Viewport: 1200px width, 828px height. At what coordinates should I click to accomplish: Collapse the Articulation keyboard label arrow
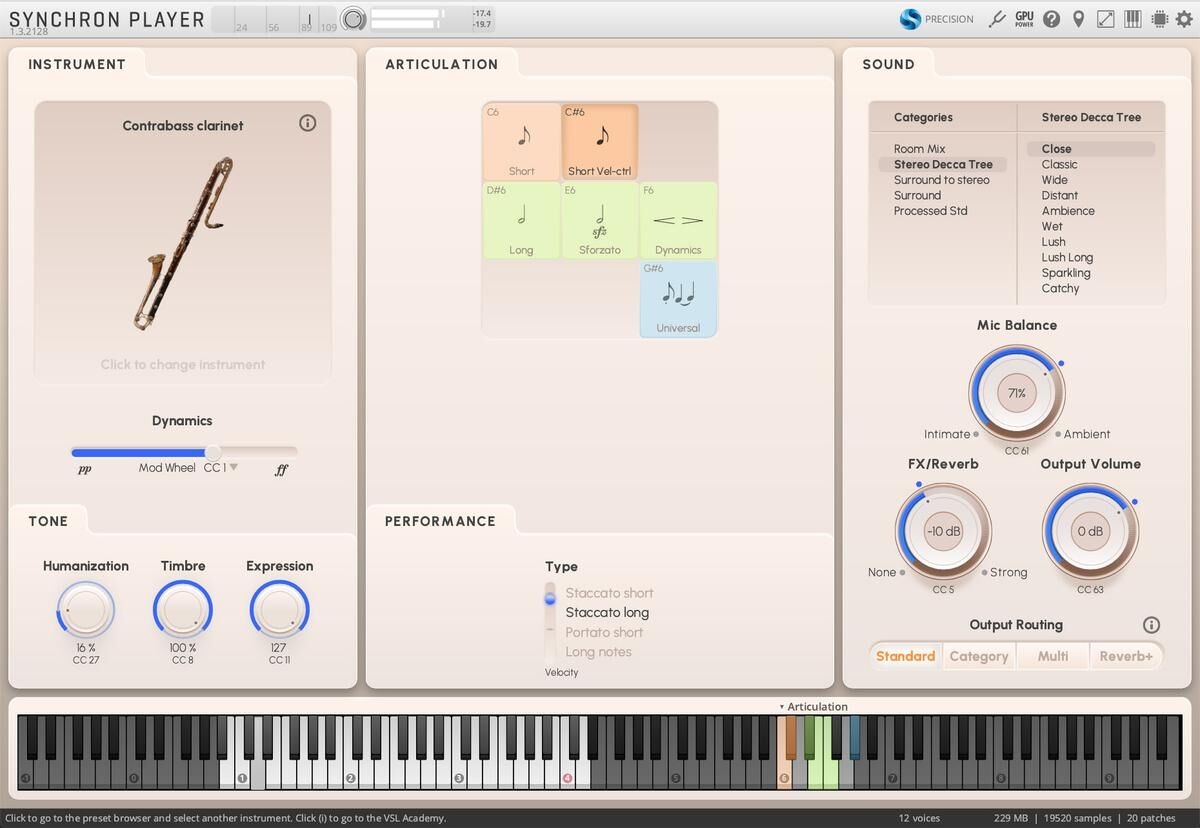(x=782, y=707)
